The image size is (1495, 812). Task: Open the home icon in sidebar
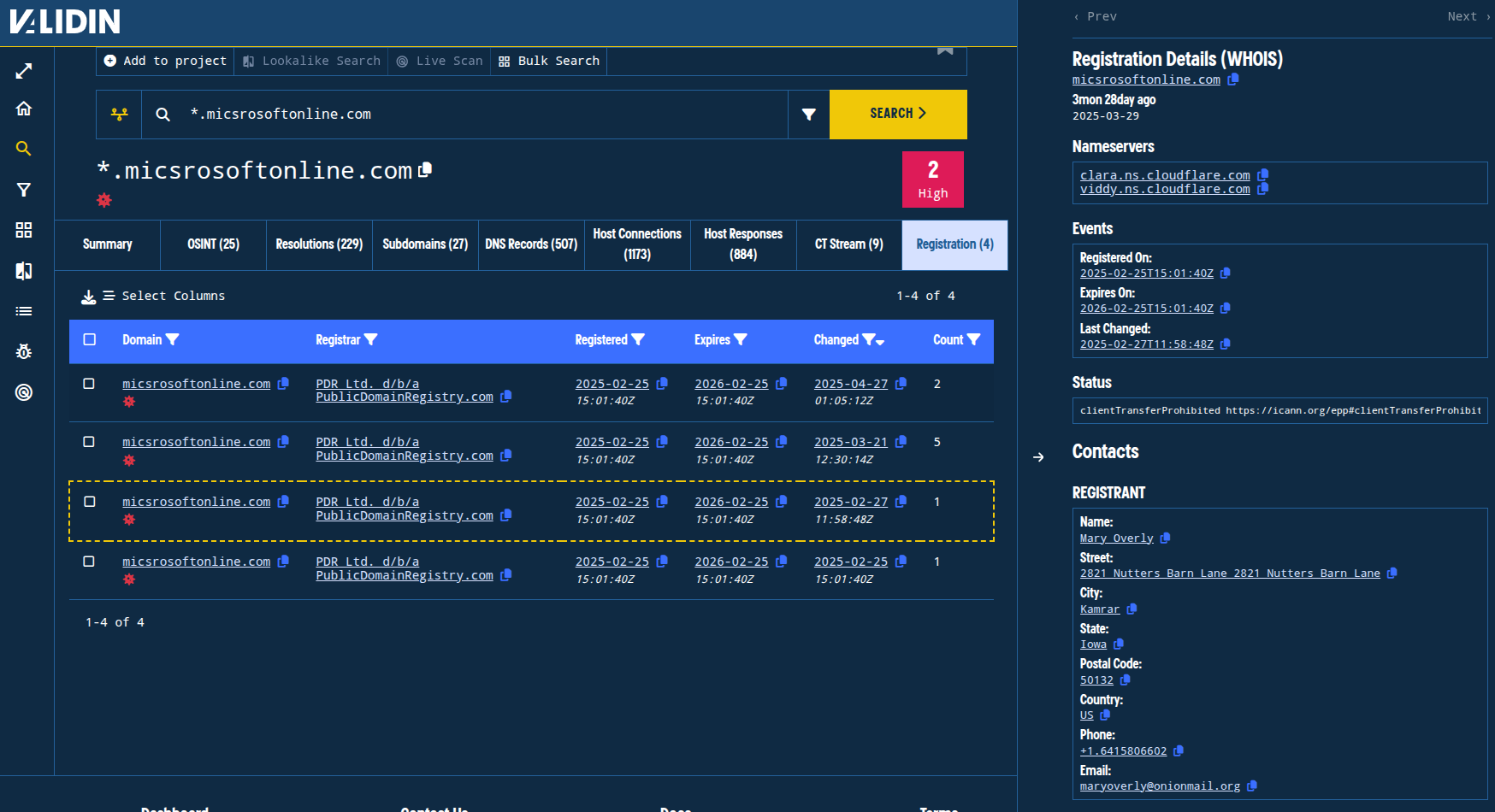click(24, 109)
